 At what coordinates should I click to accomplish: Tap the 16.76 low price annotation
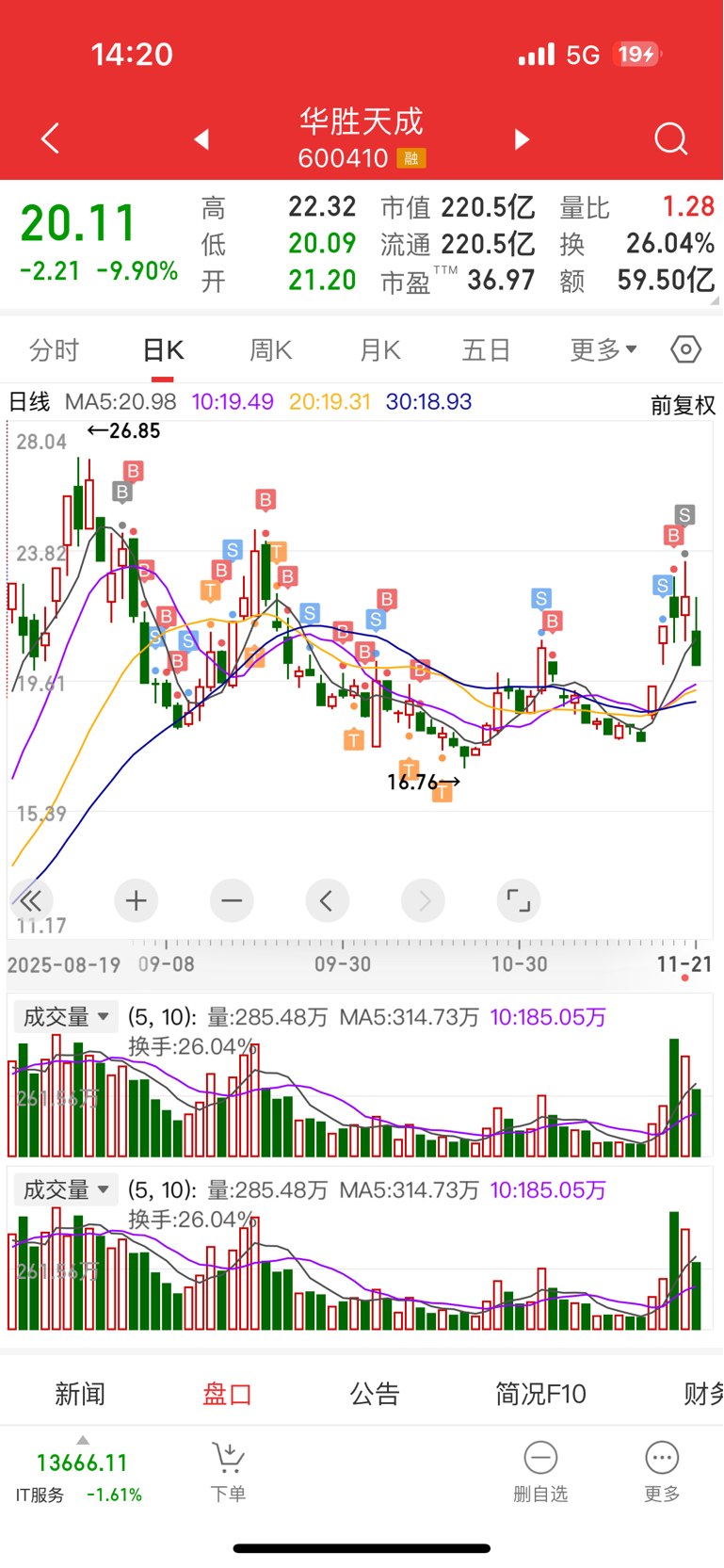click(424, 782)
